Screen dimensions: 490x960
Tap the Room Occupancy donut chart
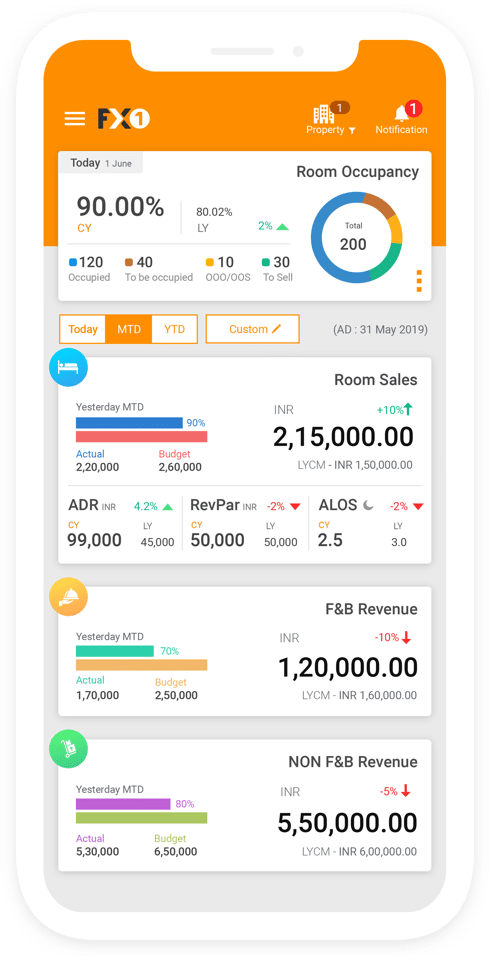click(x=356, y=237)
